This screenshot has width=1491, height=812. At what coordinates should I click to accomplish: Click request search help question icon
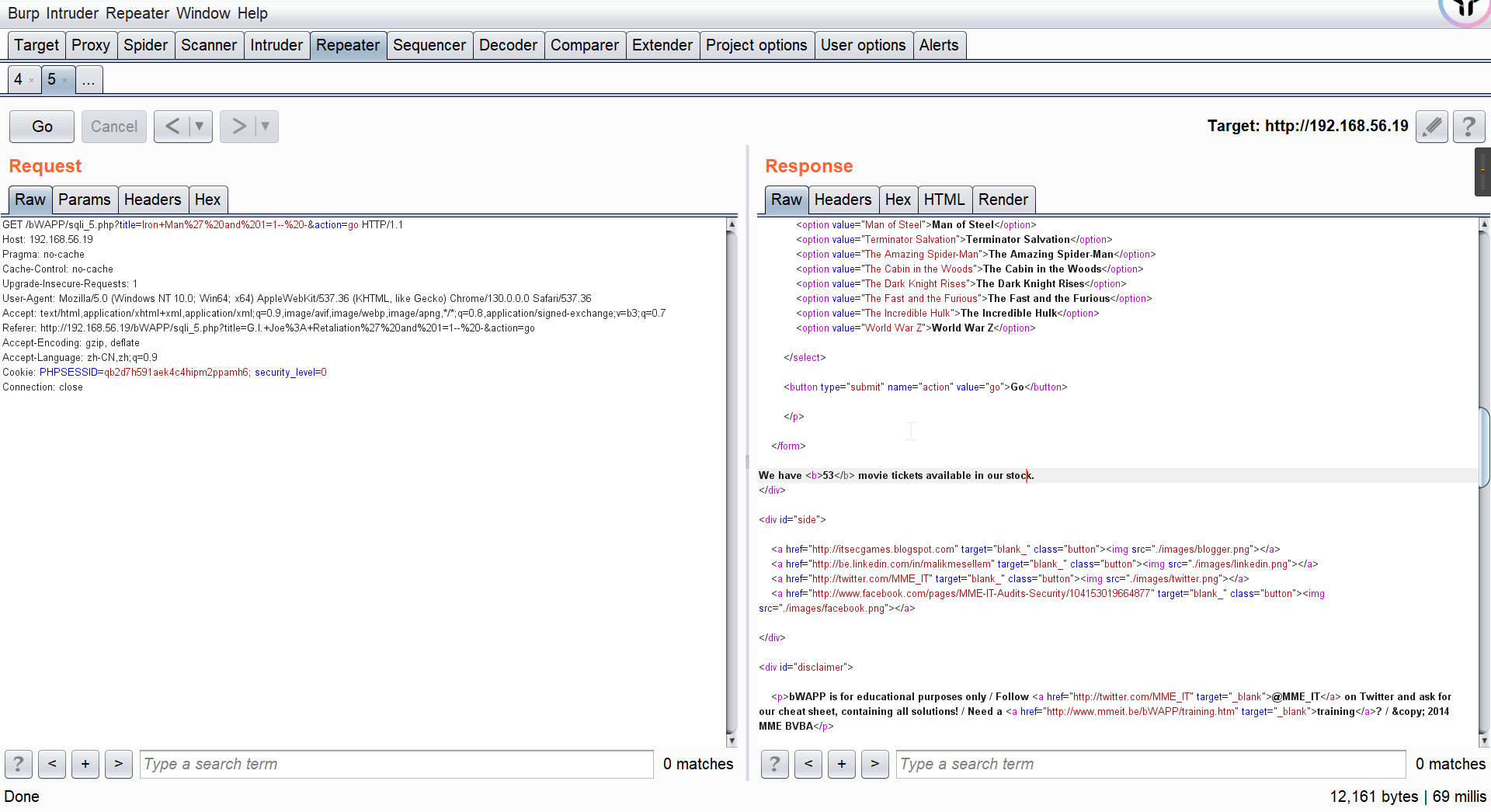tap(19, 764)
